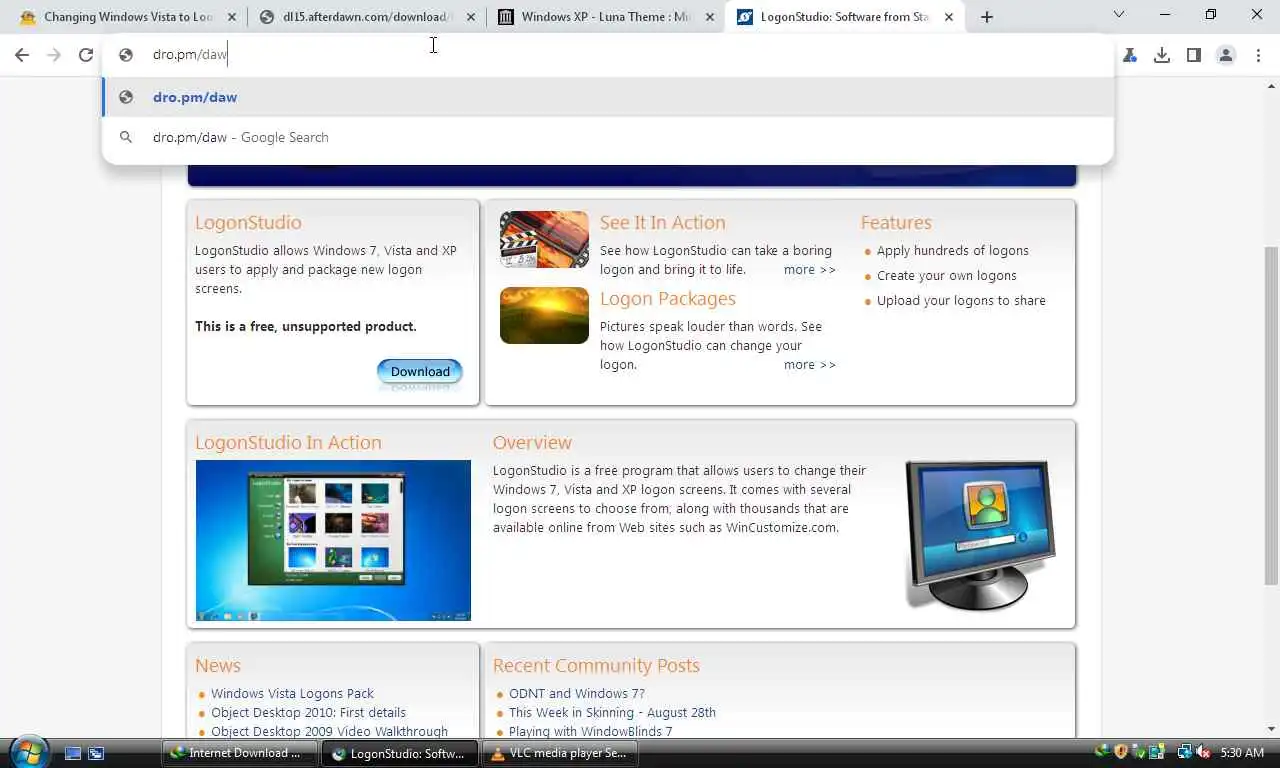Select dro.pm/daw Google Search suggestion
Viewport: 1280px width, 768px height.
(x=608, y=137)
